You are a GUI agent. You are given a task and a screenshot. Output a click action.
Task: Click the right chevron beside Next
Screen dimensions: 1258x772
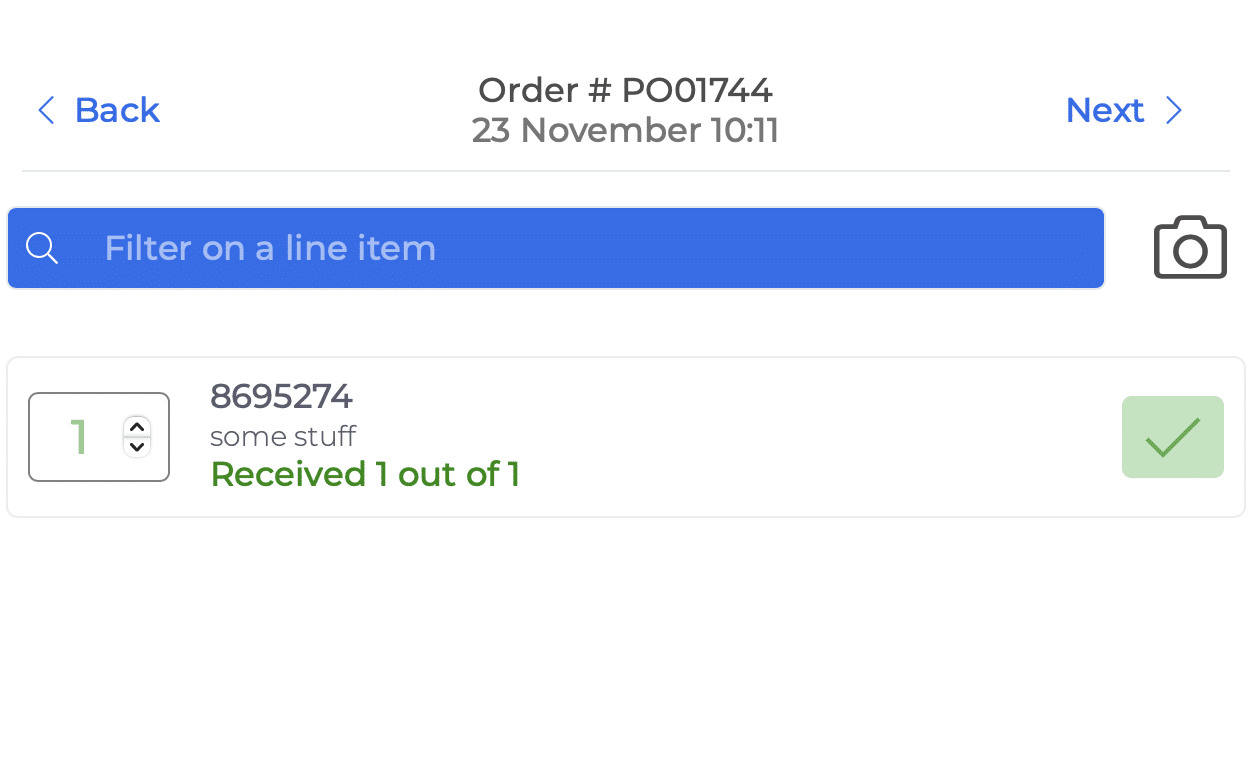pyautogui.click(x=1174, y=110)
